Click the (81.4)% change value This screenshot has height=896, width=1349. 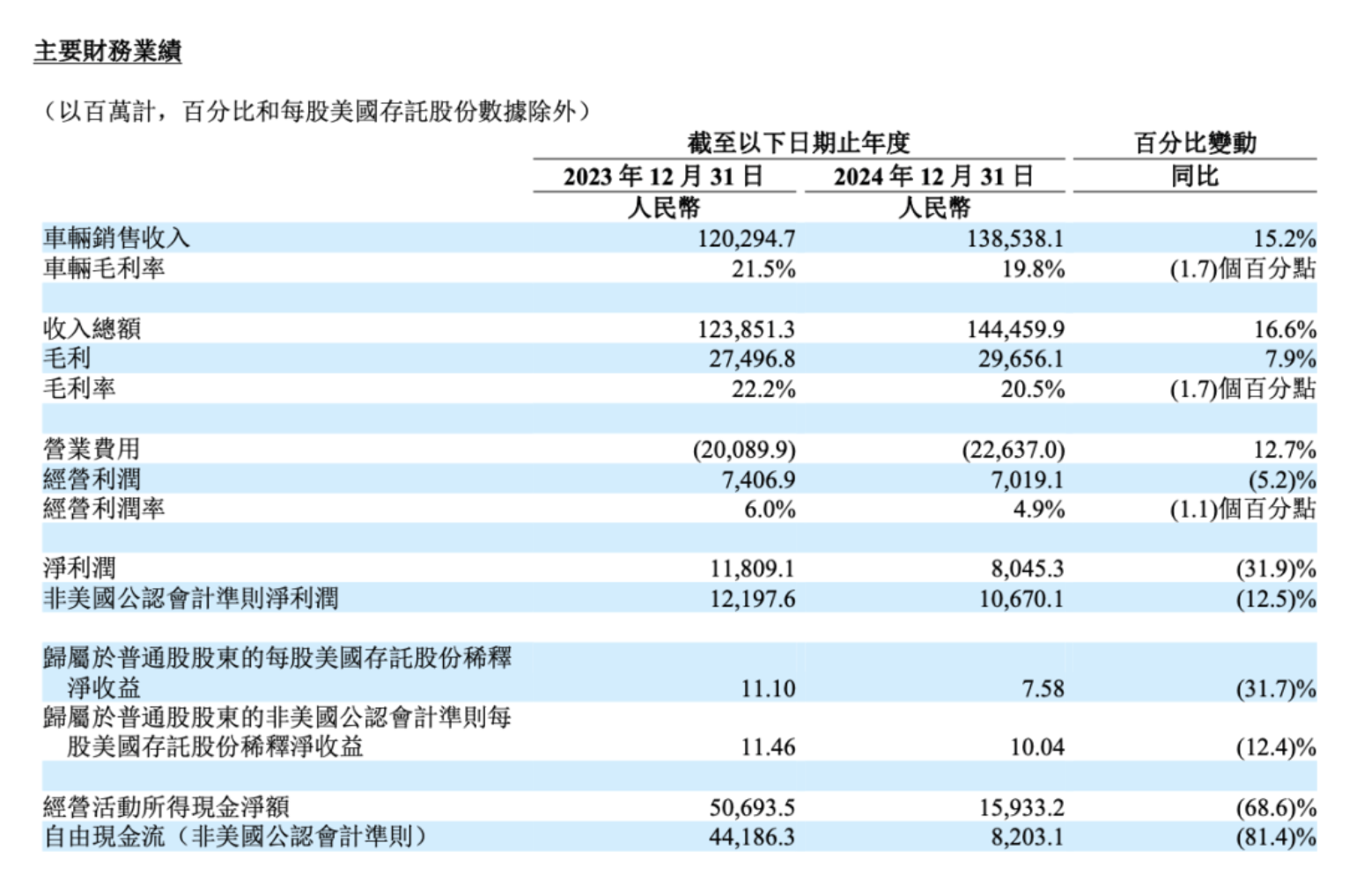[1276, 837]
